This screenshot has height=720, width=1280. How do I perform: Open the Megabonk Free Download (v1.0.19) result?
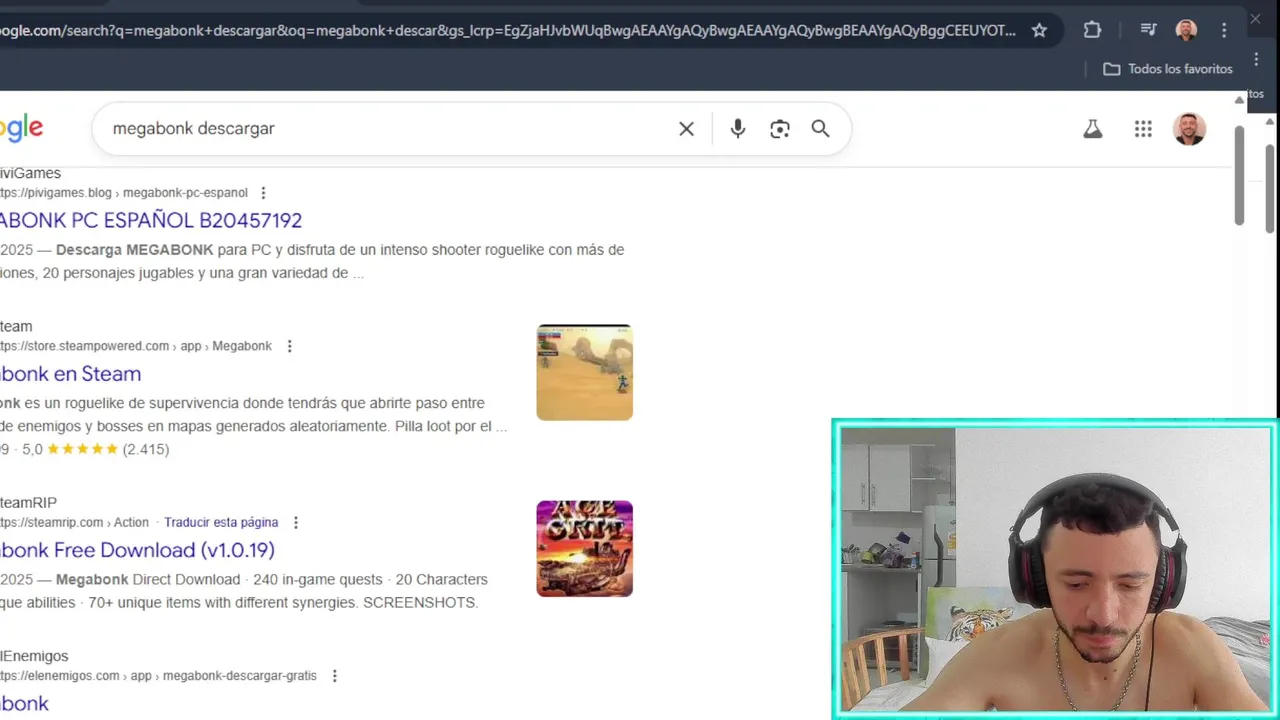(x=137, y=550)
